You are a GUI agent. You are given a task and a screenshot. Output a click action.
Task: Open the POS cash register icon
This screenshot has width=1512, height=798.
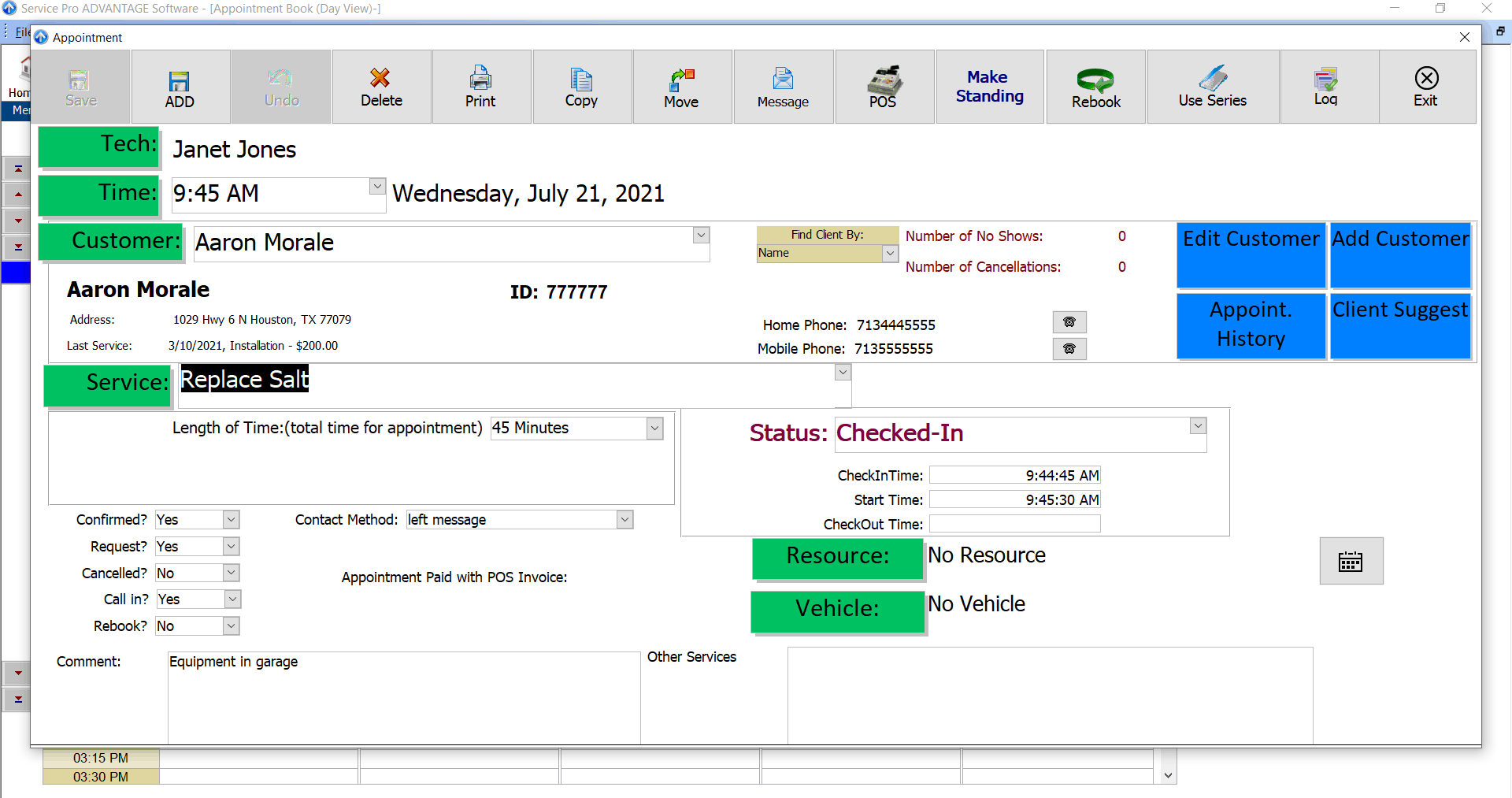click(x=884, y=87)
